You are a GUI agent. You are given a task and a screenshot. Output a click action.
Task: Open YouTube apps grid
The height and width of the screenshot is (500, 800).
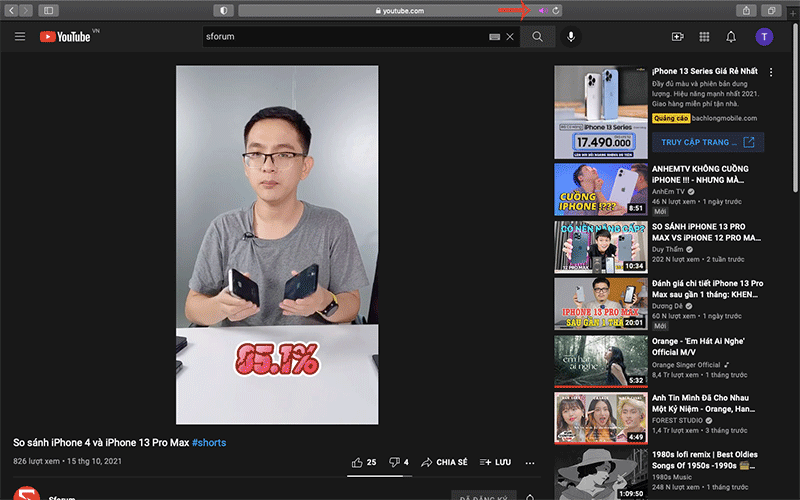[704, 36]
